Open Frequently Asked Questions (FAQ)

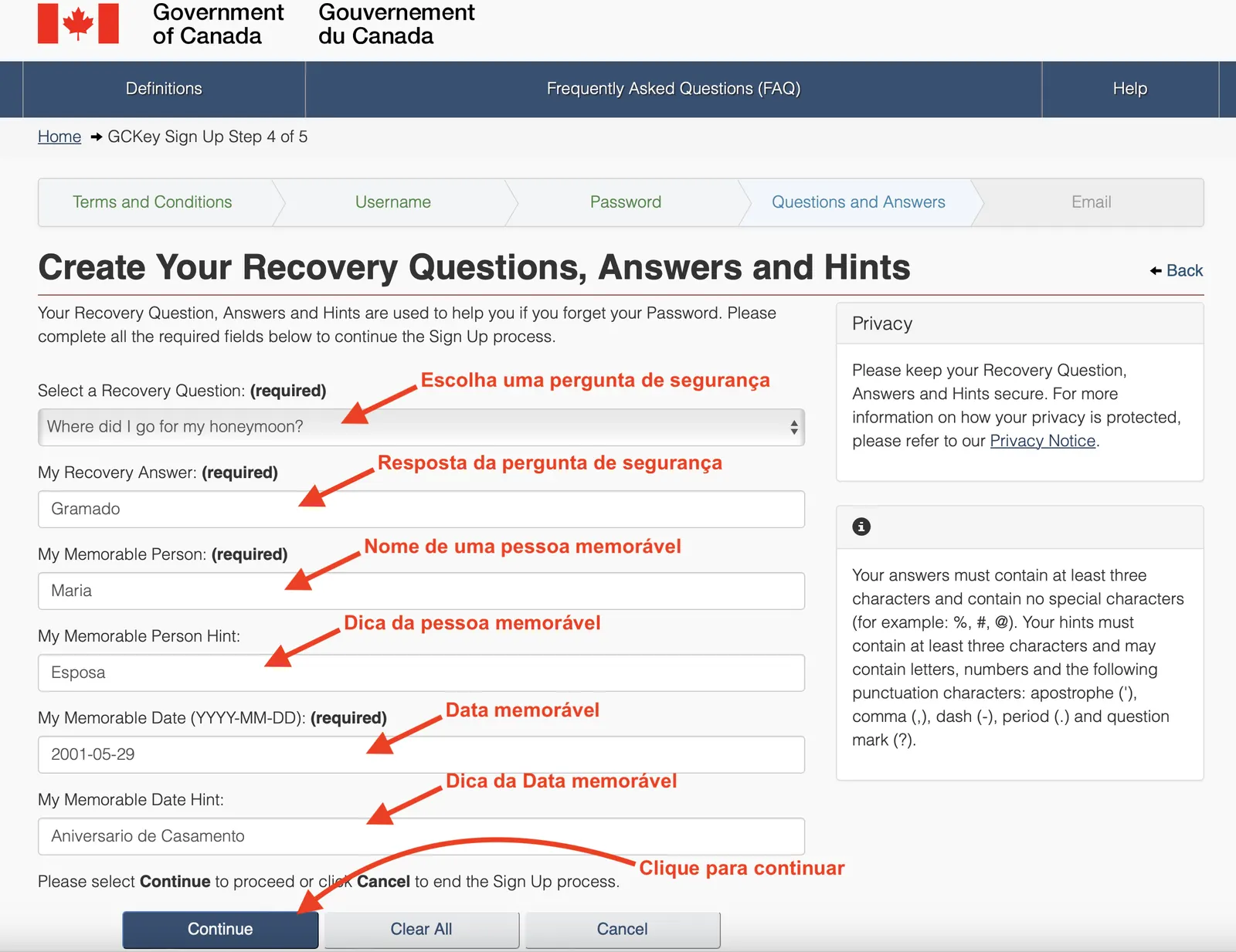674,89
